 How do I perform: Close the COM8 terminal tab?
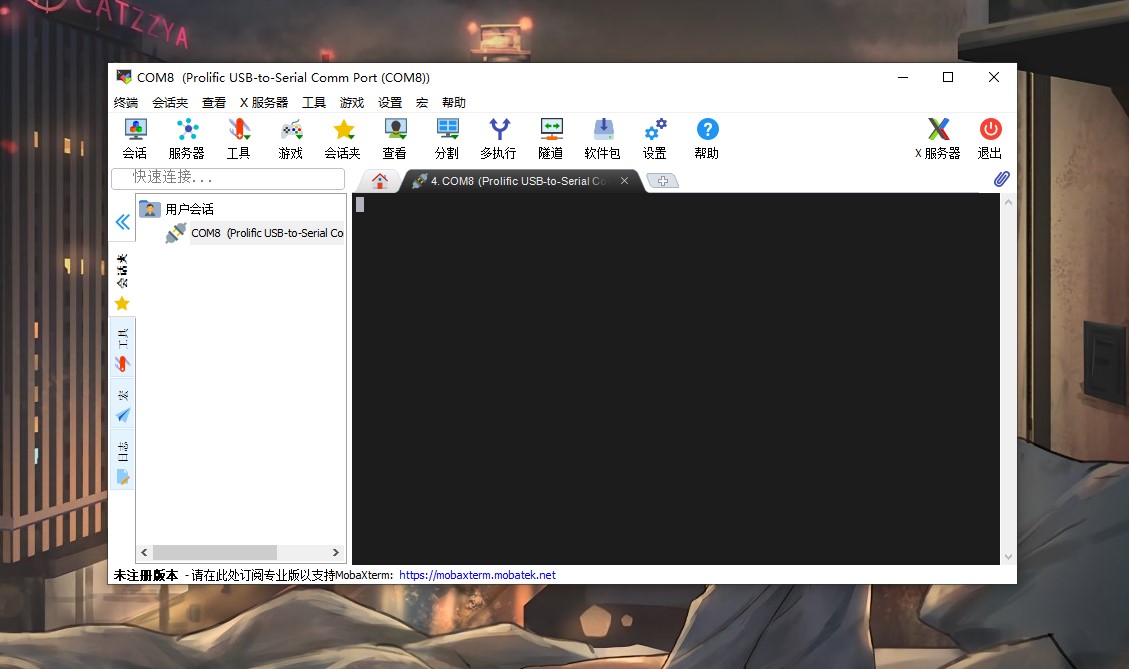click(624, 181)
